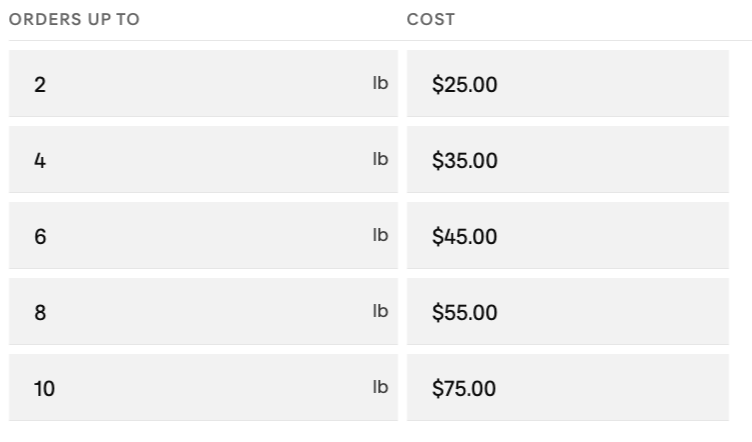The image size is (752, 442).
Task: Click the COST column header
Action: point(431,19)
